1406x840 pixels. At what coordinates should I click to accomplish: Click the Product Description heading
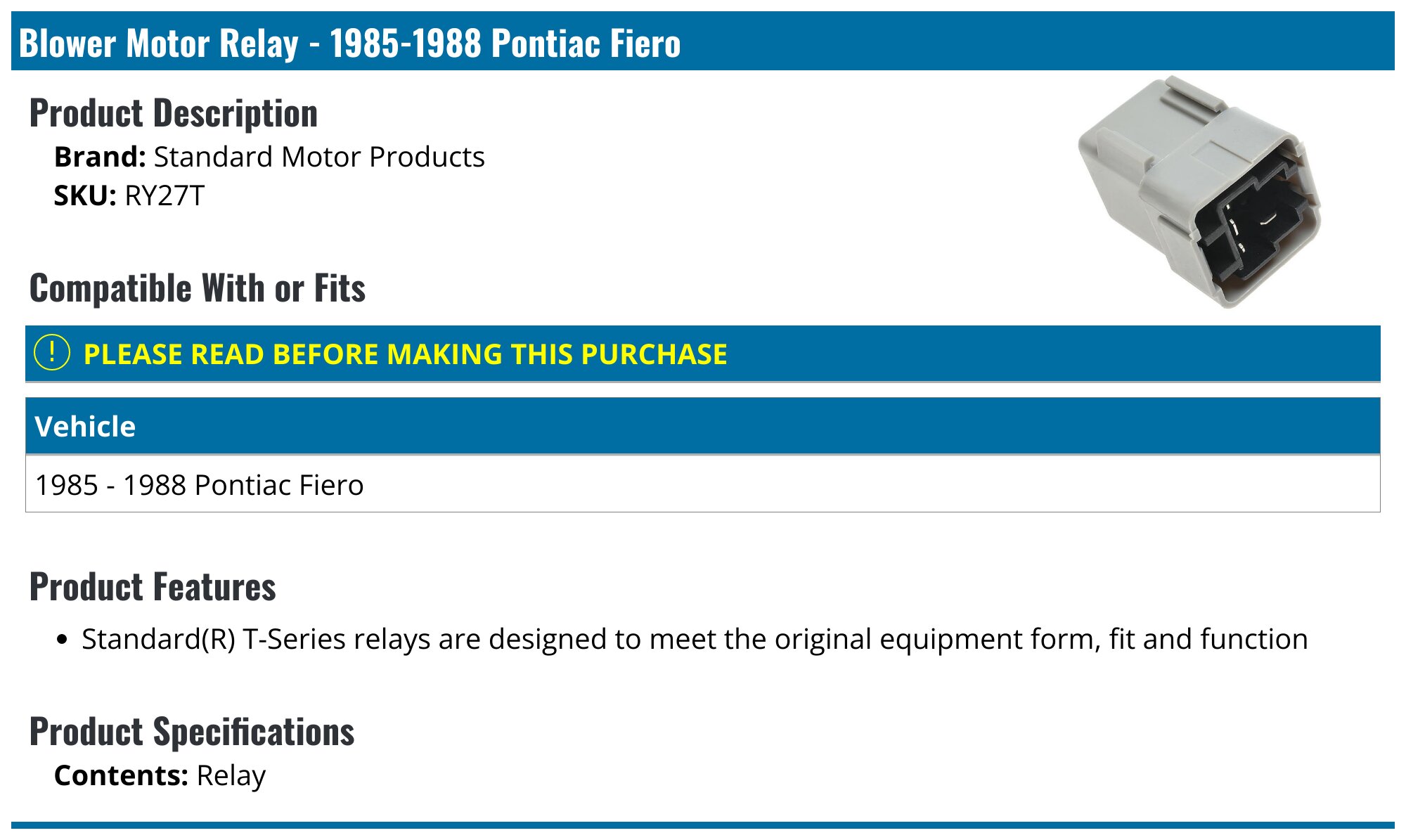[x=174, y=113]
